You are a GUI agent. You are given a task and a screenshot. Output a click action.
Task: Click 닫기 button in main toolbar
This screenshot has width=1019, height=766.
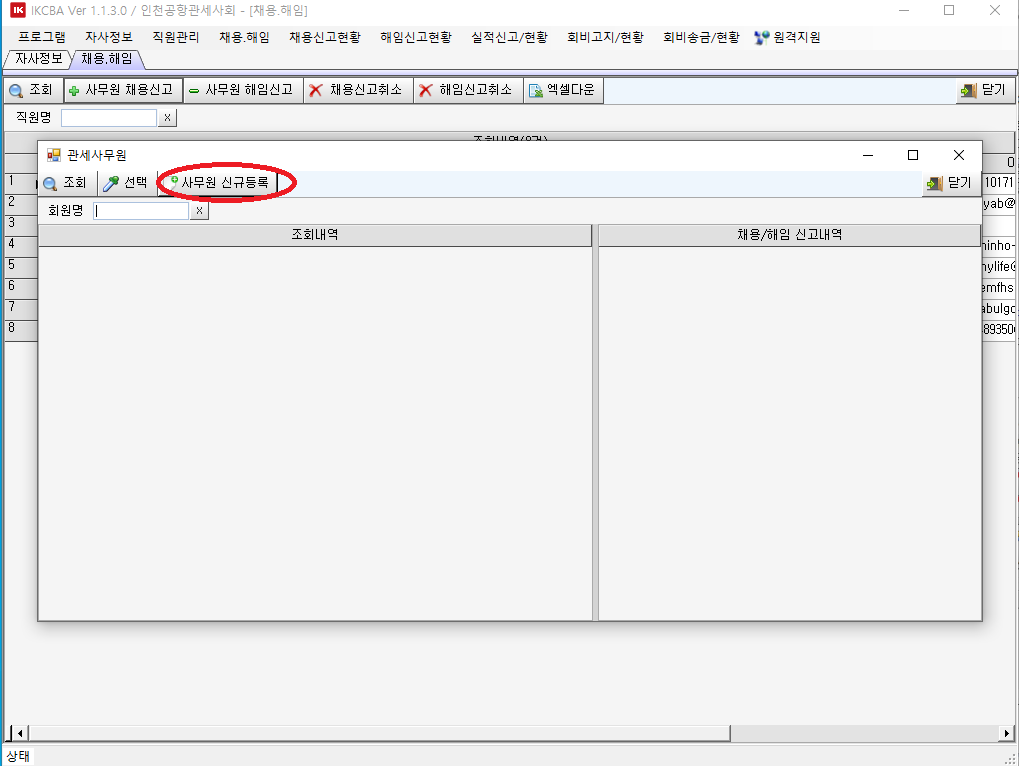tap(982, 90)
